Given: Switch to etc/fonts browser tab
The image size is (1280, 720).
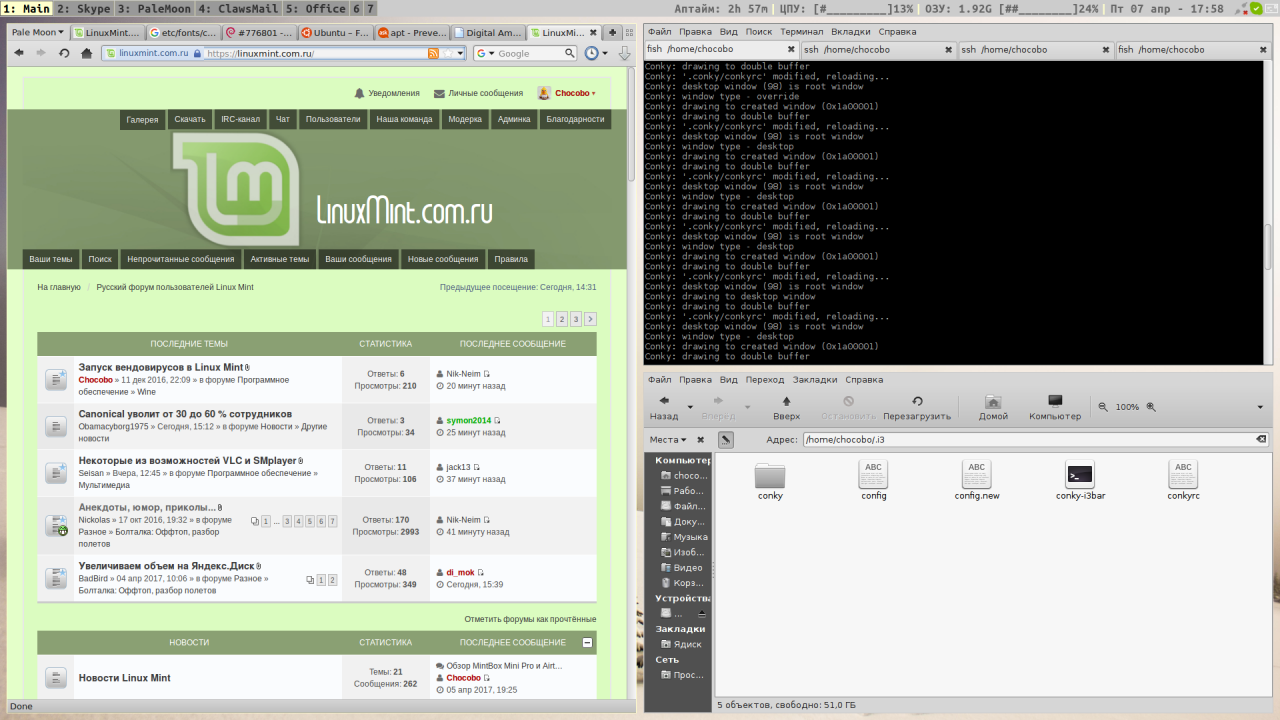Looking at the screenshot, I should (182, 32).
